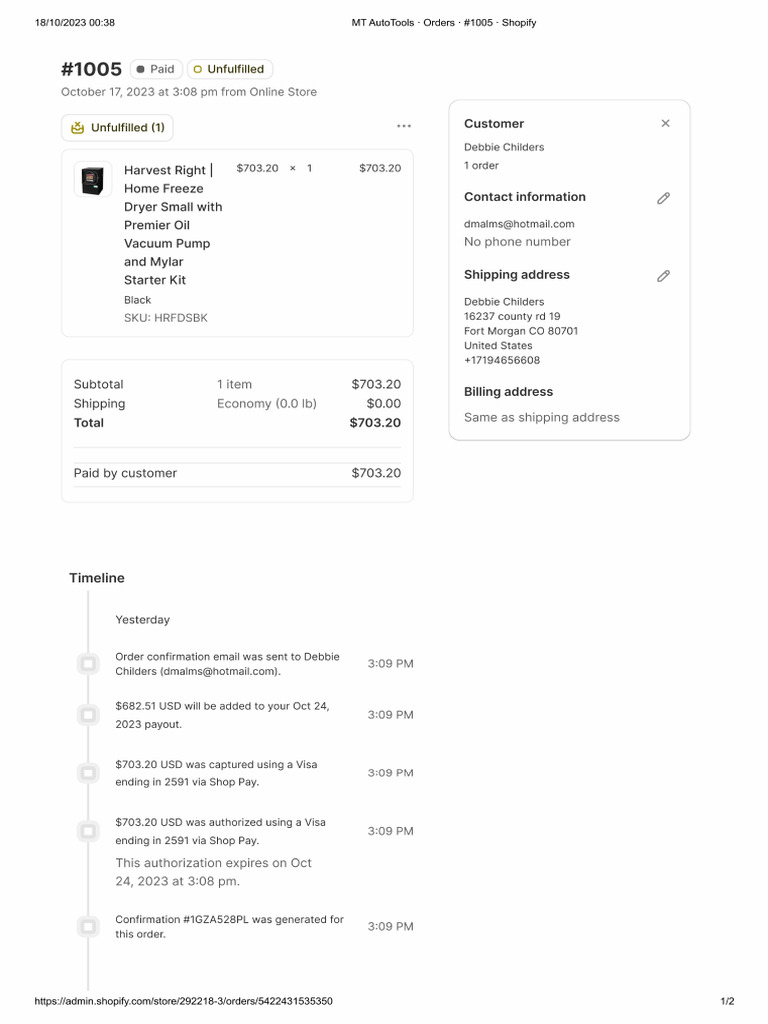This screenshot has width=768, height=1024.
Task: Click timeline marker for order confirmation email
Action: (x=88, y=664)
